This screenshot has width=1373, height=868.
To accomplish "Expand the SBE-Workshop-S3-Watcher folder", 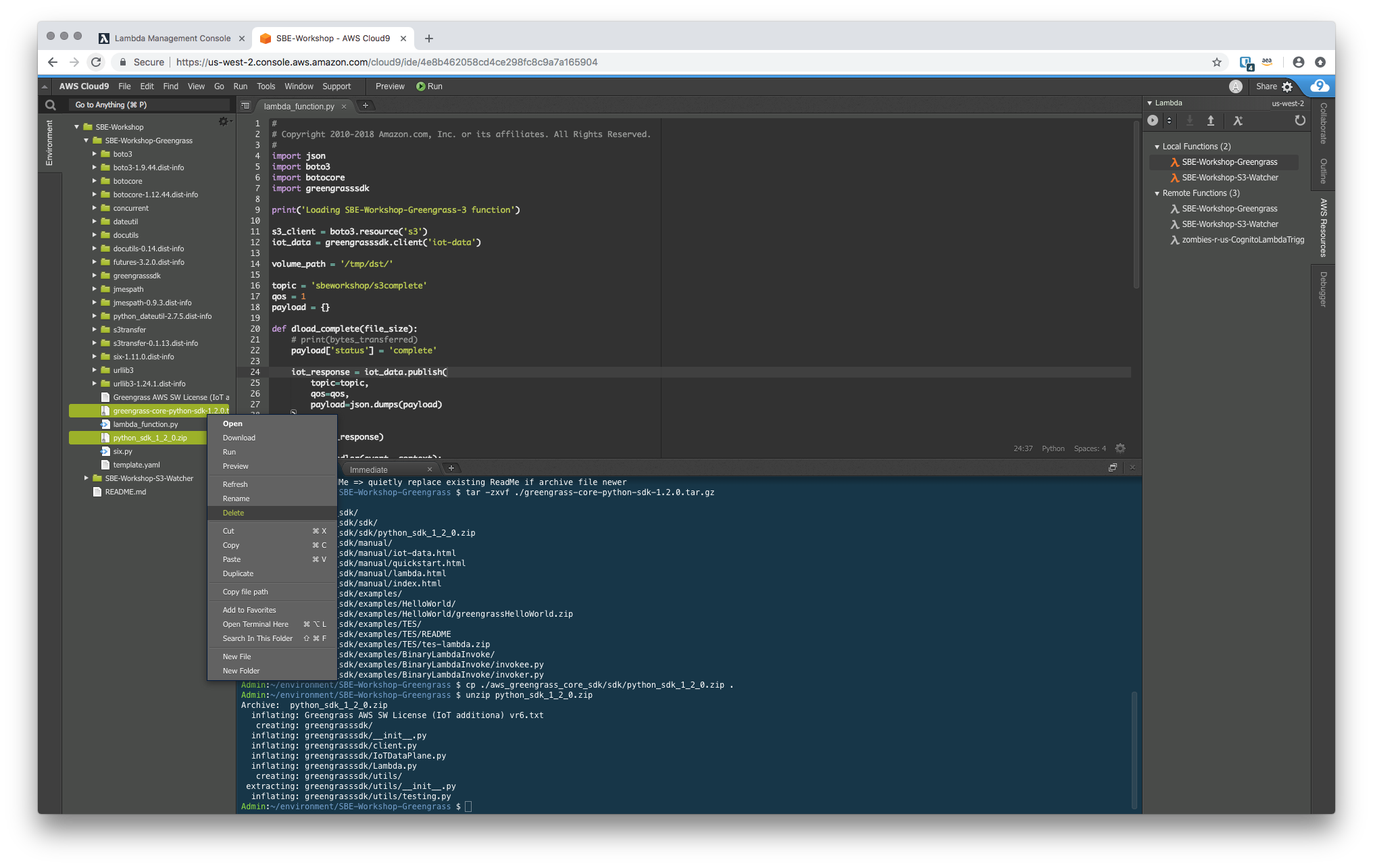I will coord(86,478).
